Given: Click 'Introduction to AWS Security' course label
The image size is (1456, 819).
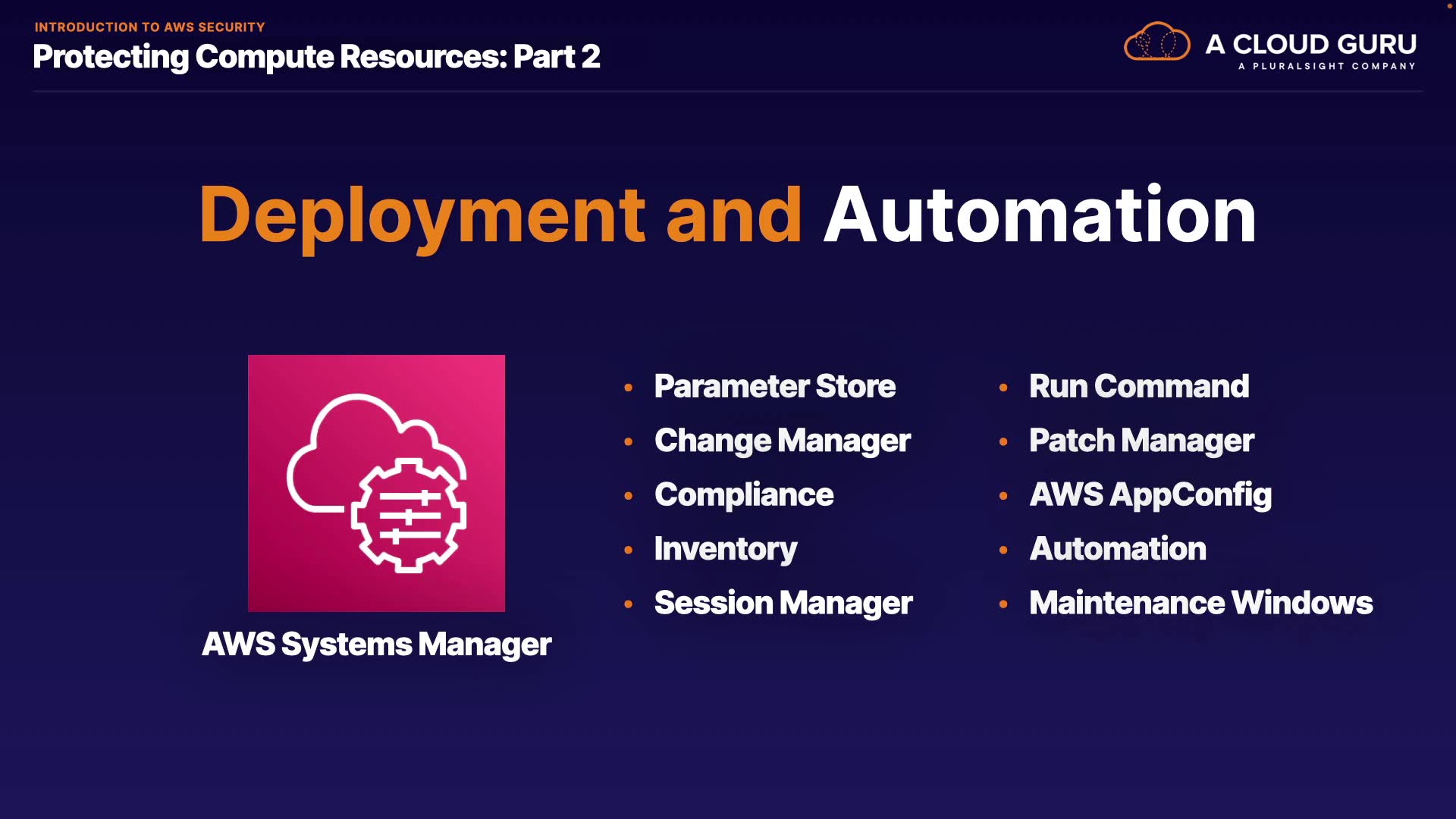Looking at the screenshot, I should [x=149, y=27].
